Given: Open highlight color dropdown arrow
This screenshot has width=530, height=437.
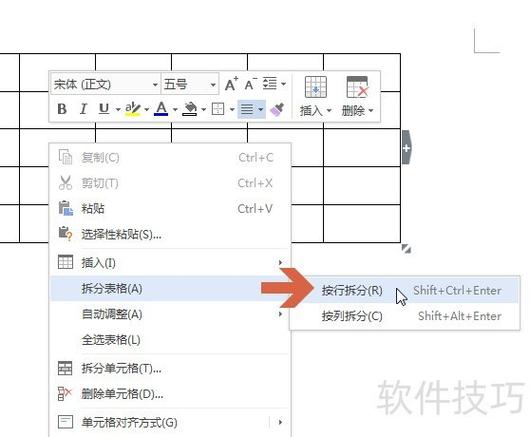Looking at the screenshot, I should point(147,110).
